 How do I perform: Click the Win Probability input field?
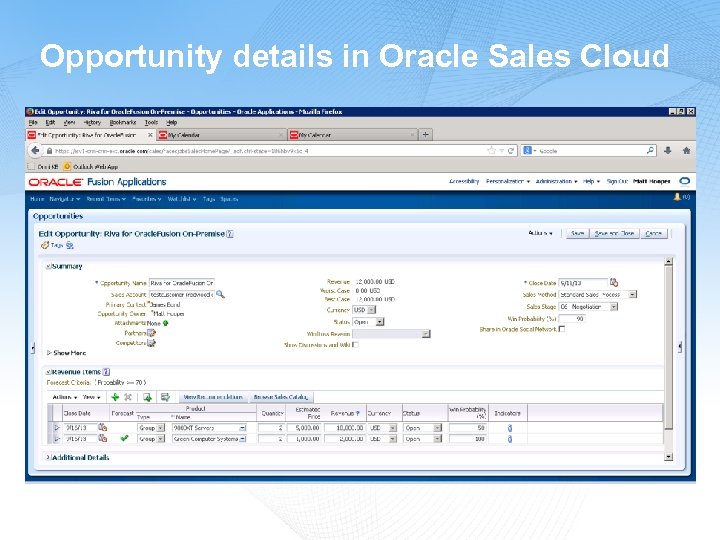point(572,318)
